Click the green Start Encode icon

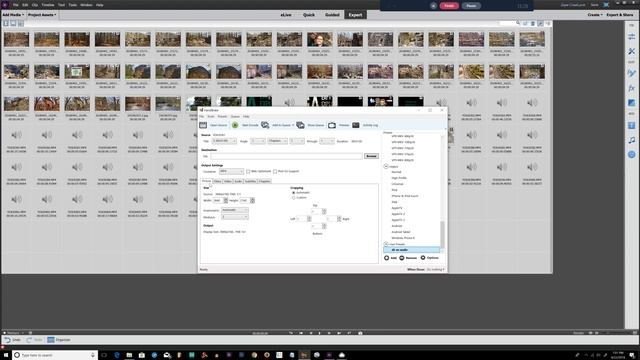pos(235,125)
